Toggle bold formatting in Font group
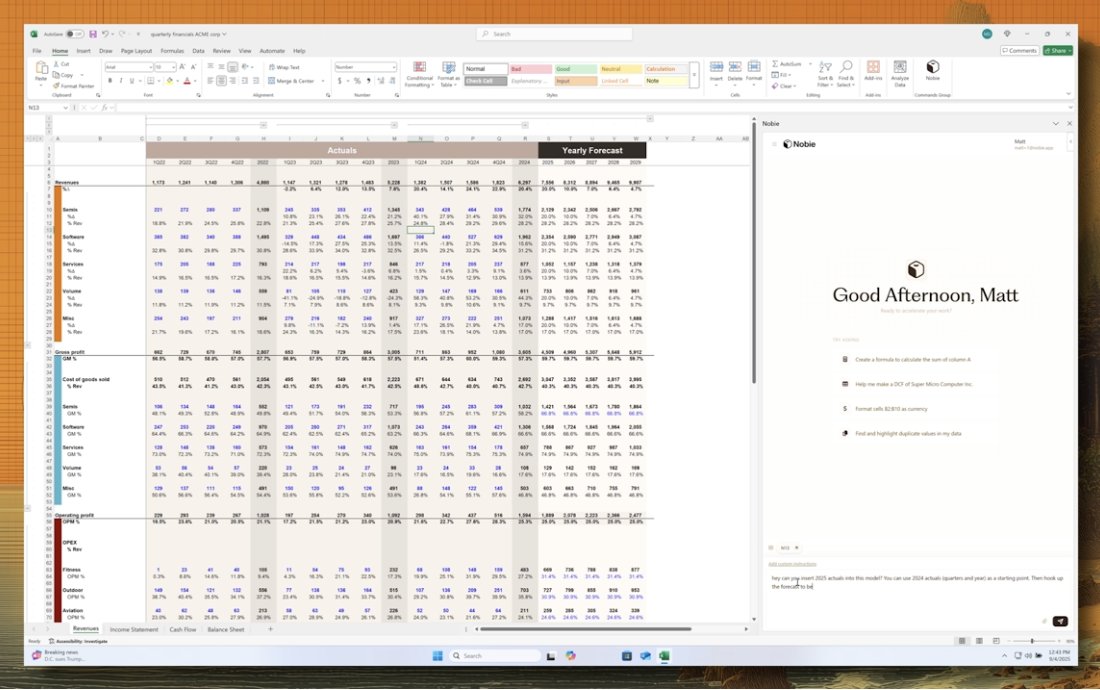1100x690 pixels. (109, 81)
